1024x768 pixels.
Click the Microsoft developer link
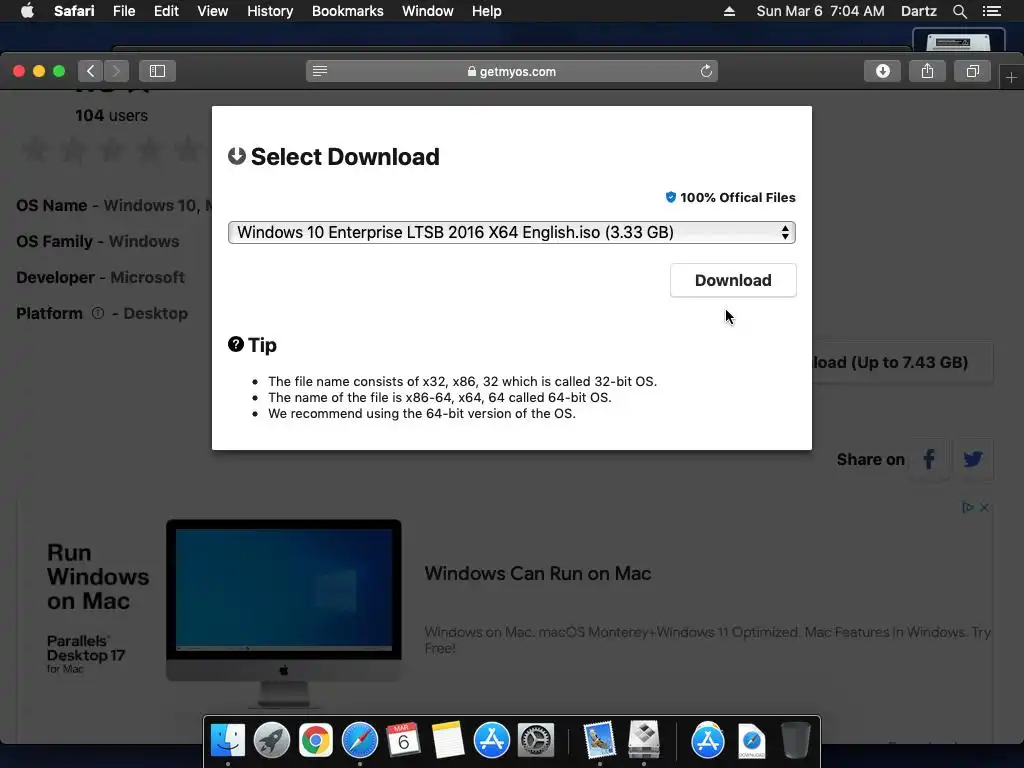tap(148, 277)
